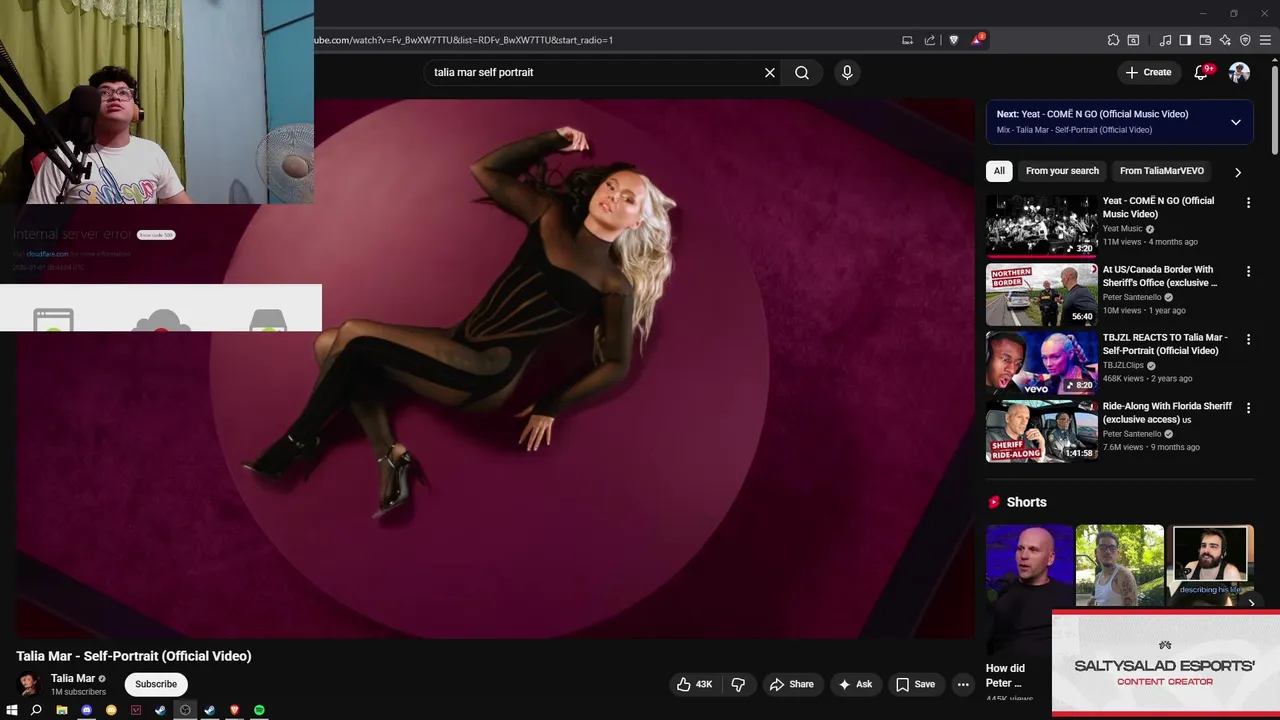
Task: Click the Shorts section heading
Action: [1026, 502]
